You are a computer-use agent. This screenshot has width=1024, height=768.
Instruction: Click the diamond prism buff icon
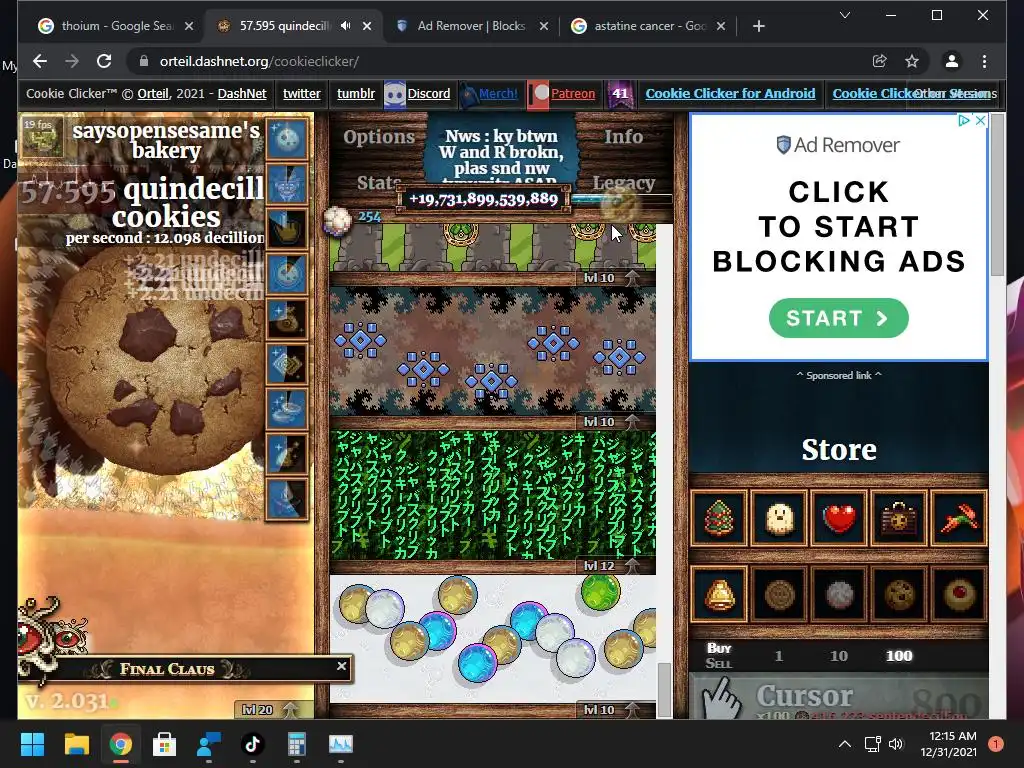[287, 364]
